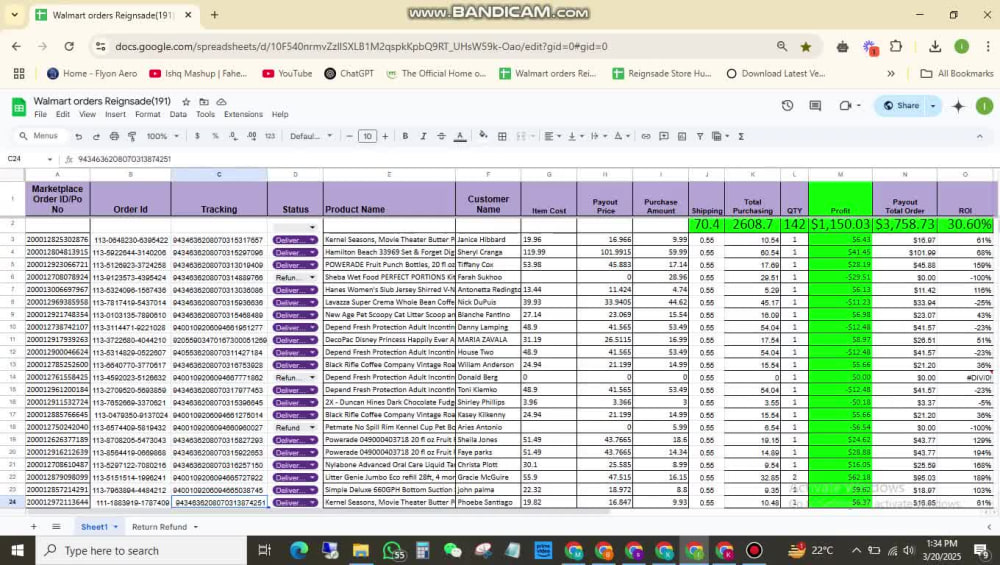Open the All Bookmarks folder
1000x565 pixels.
957,73
